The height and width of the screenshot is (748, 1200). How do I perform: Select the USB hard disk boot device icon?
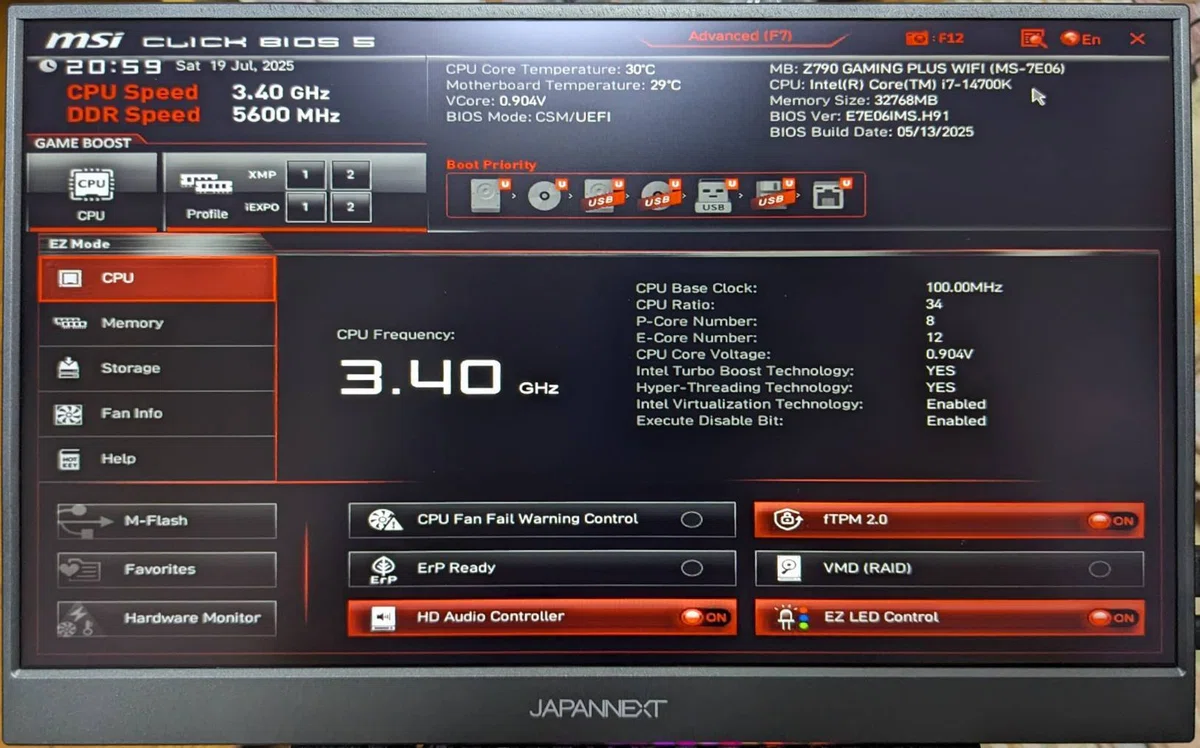pos(600,195)
